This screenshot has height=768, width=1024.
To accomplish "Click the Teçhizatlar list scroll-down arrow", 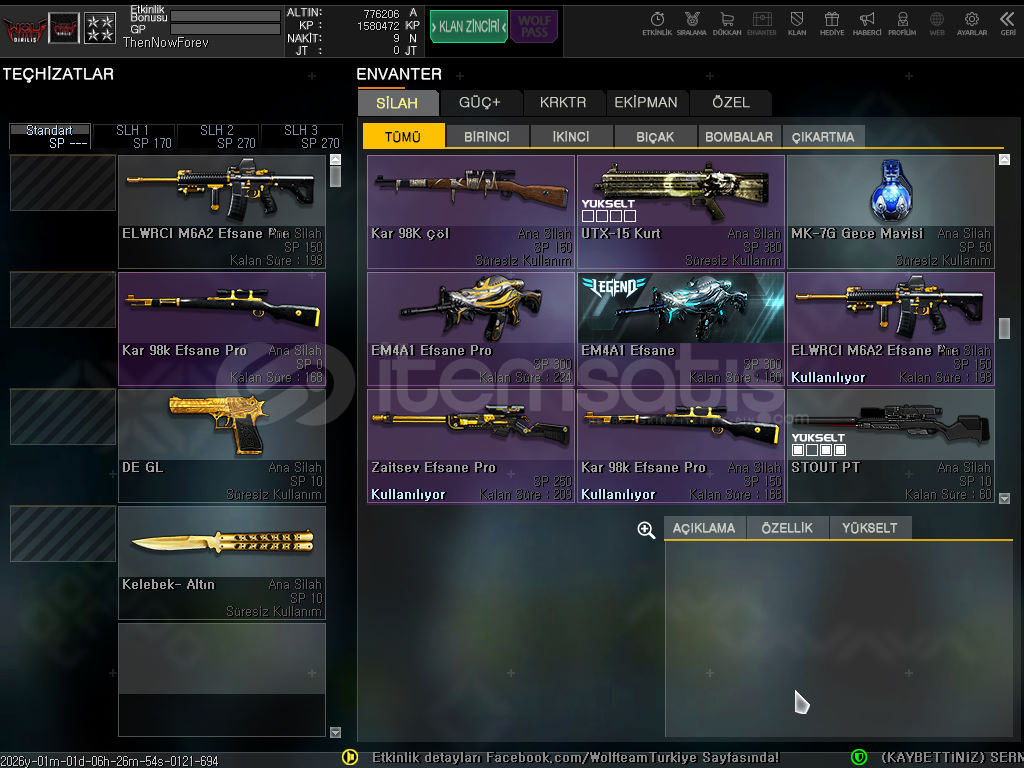I will point(336,732).
